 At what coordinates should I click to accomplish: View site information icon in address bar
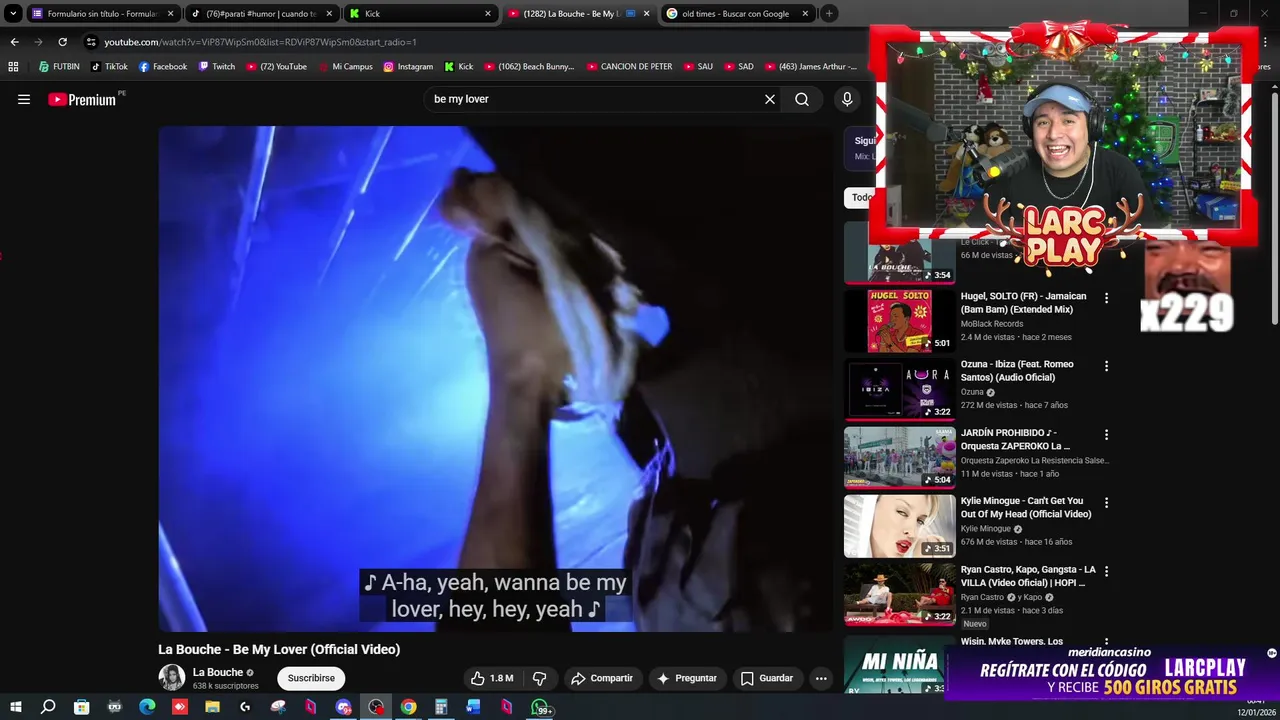coord(91,42)
